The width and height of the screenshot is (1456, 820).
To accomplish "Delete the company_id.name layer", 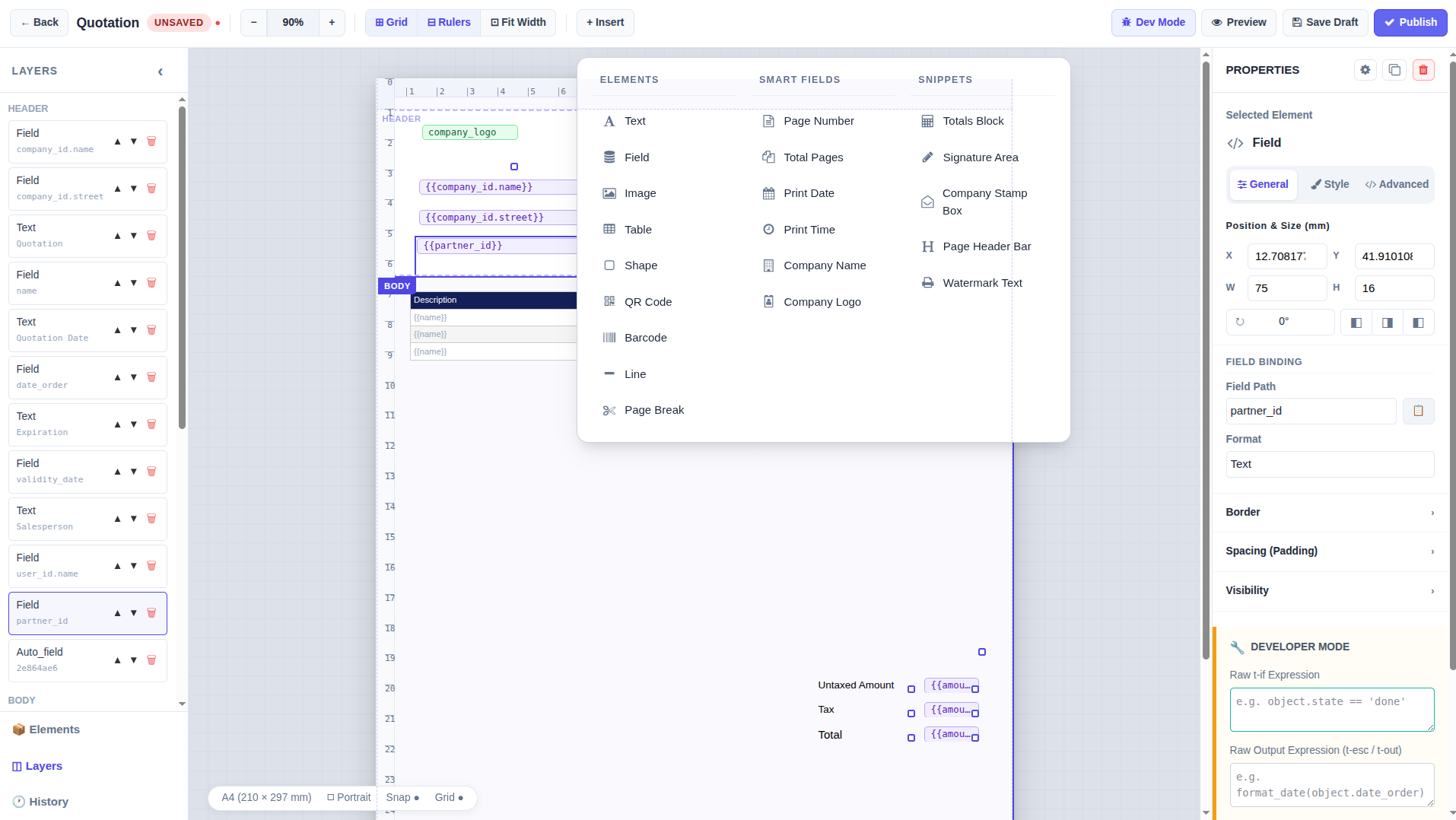I will 151,141.
